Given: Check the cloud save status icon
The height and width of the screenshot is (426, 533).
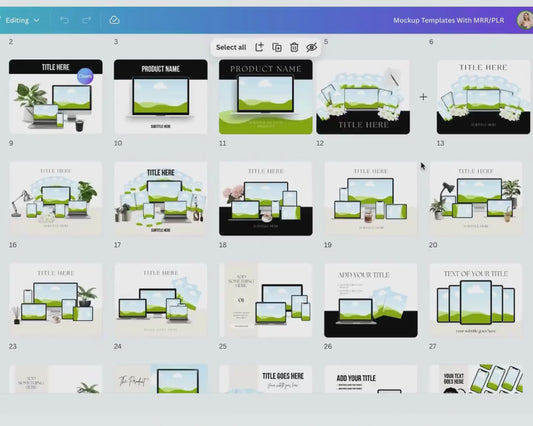Looking at the screenshot, I should point(114,20).
